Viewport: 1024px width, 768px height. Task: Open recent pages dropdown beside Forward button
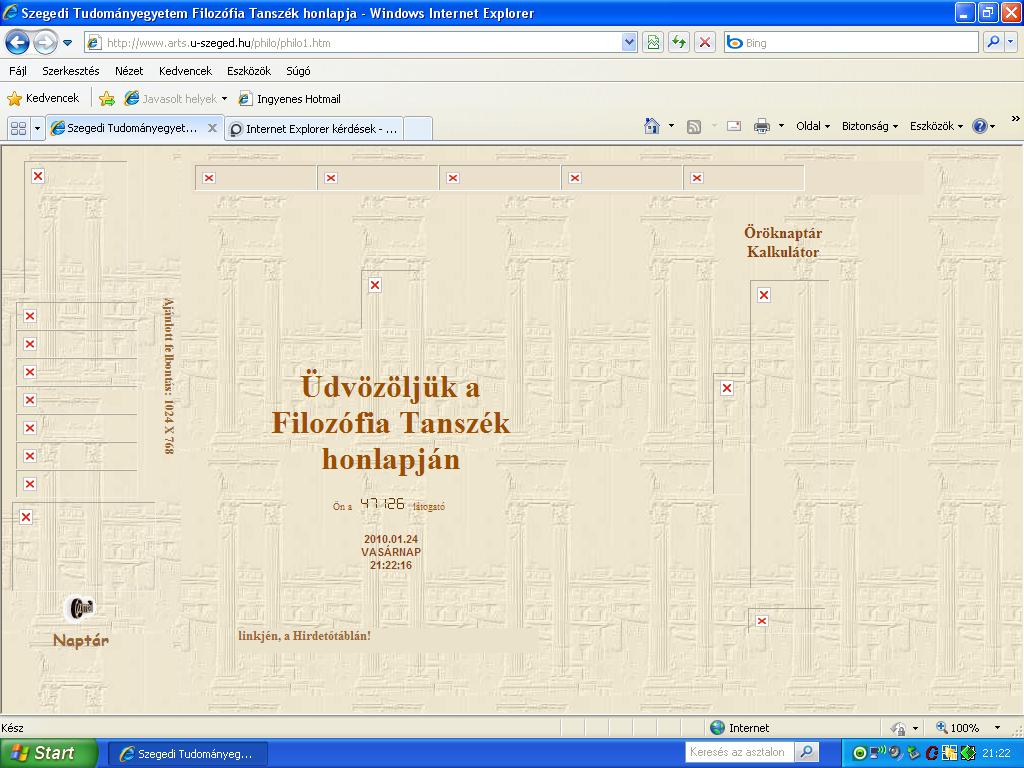pos(67,43)
